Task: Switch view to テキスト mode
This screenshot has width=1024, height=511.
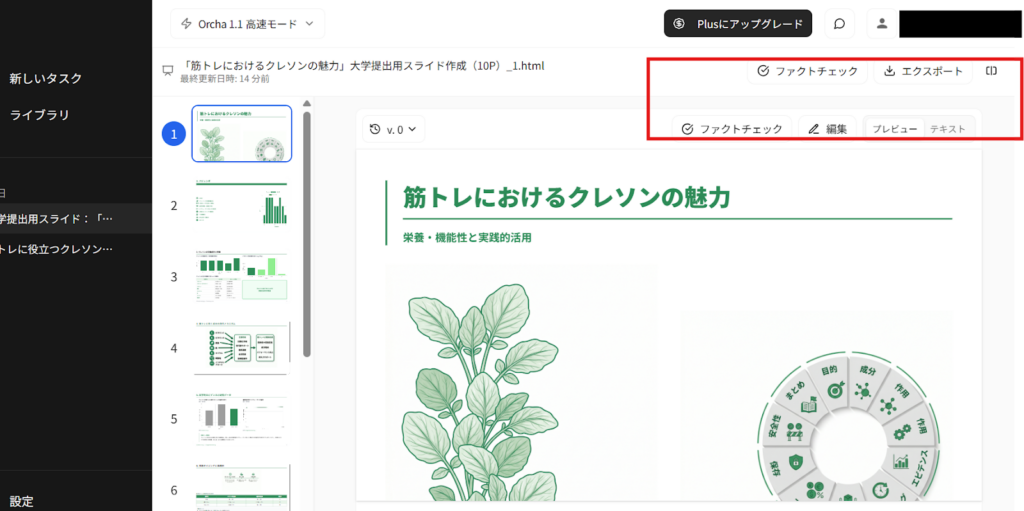Action: coord(948,129)
